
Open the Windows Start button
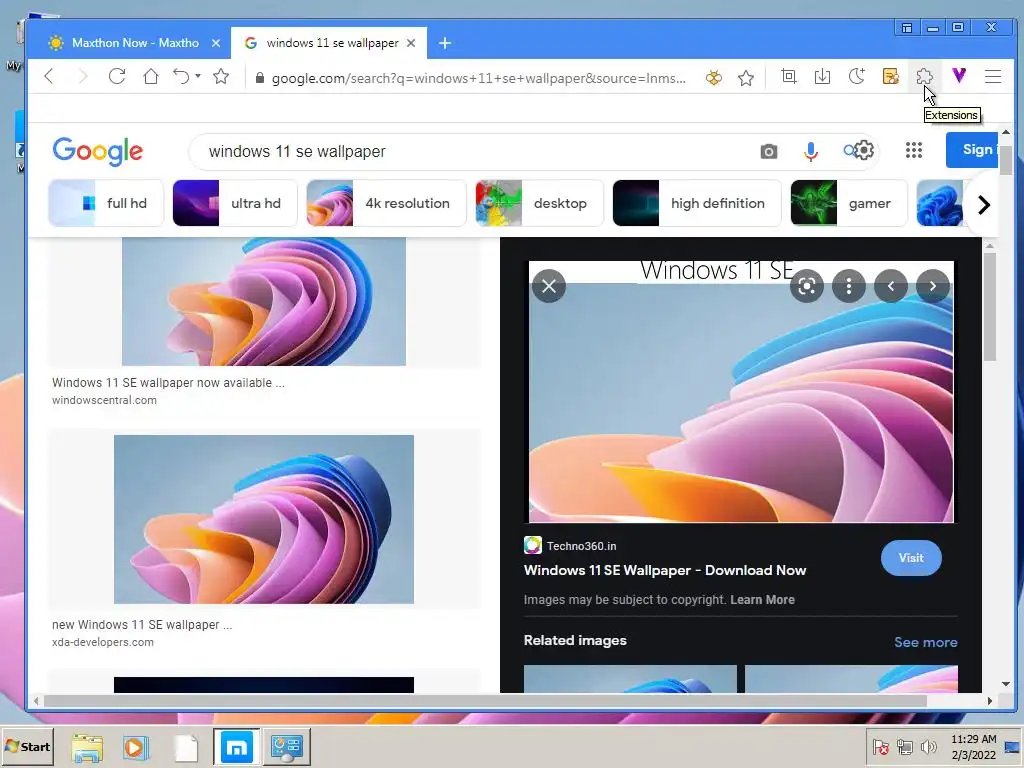[27, 746]
